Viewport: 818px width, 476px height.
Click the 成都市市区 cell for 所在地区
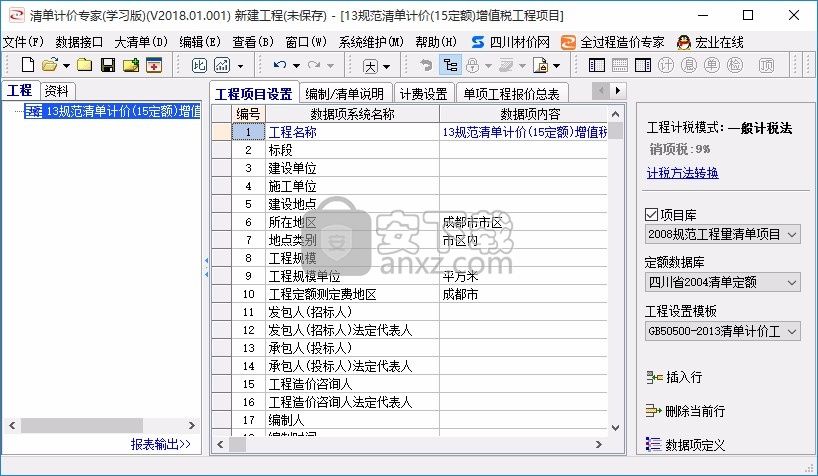point(523,222)
